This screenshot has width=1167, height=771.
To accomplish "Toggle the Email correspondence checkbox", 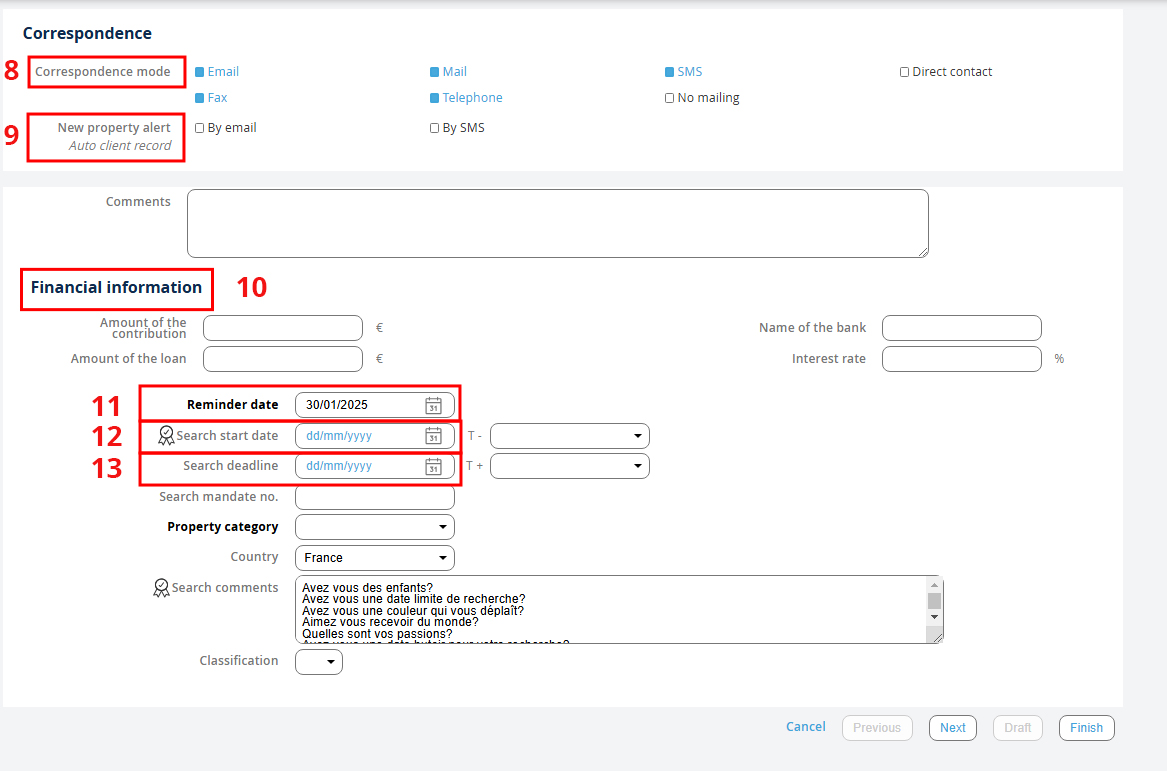I will [x=200, y=72].
